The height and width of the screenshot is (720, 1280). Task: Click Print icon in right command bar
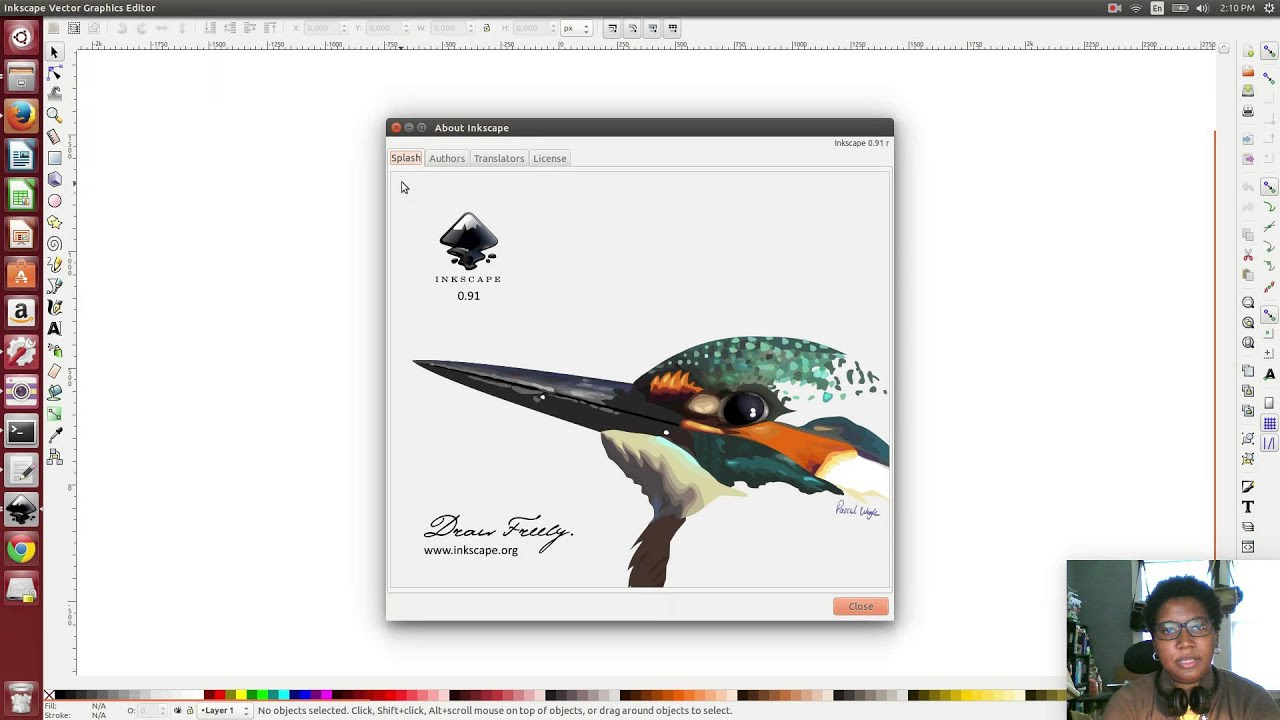click(x=1248, y=111)
